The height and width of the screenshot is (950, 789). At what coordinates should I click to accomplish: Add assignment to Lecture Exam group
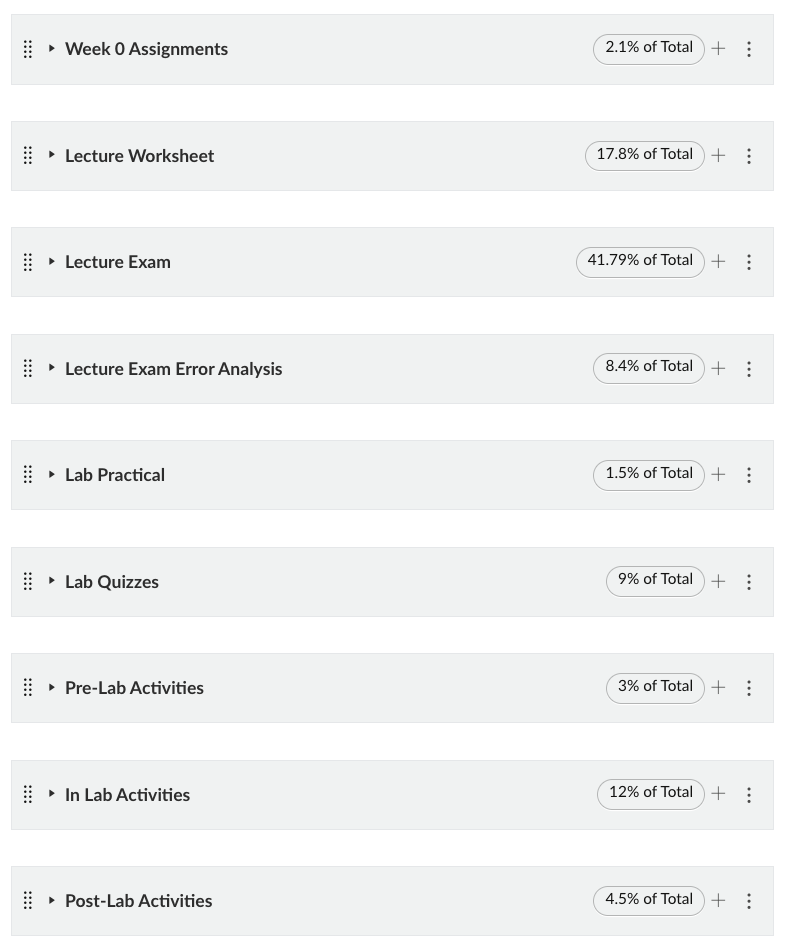[x=718, y=262]
